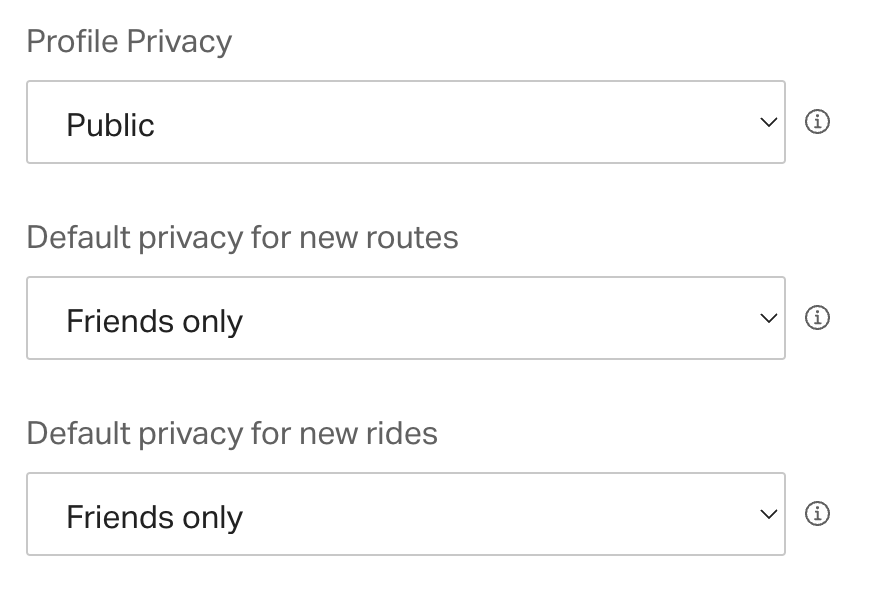Click the 'Profile Privacy' label text

(x=129, y=42)
